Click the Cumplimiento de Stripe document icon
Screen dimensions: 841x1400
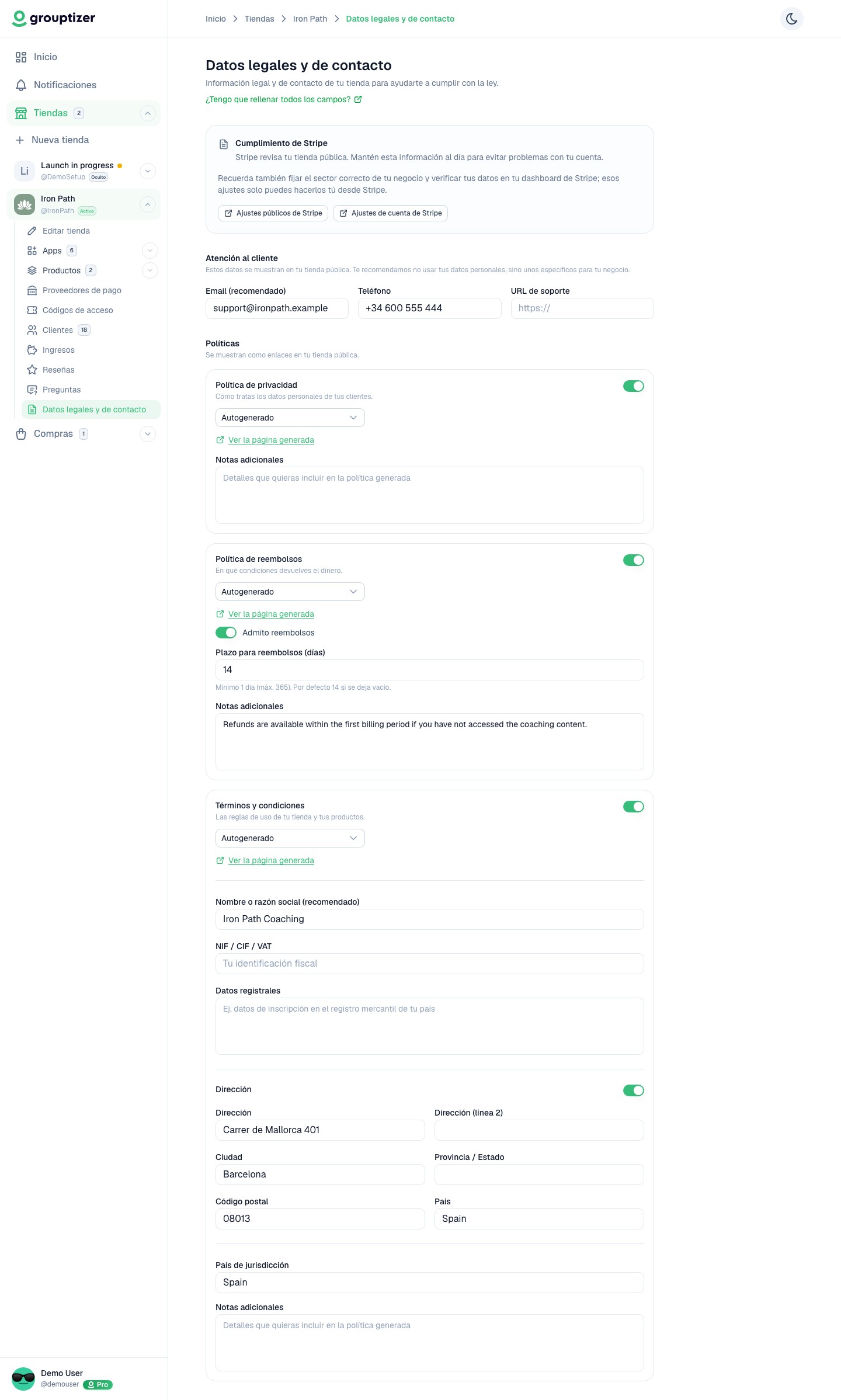[x=223, y=144]
